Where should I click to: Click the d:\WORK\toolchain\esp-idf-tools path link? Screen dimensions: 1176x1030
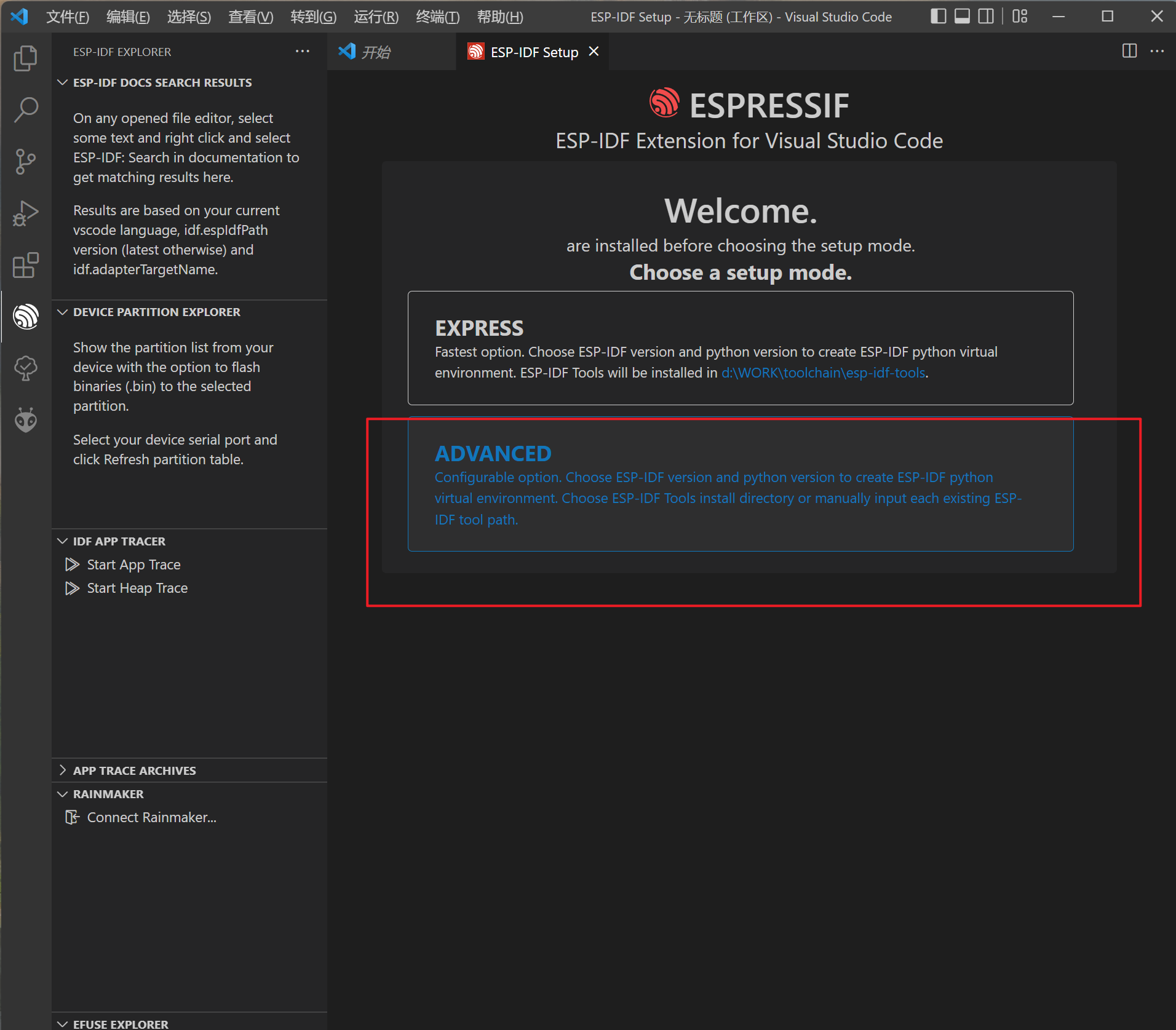(823, 373)
